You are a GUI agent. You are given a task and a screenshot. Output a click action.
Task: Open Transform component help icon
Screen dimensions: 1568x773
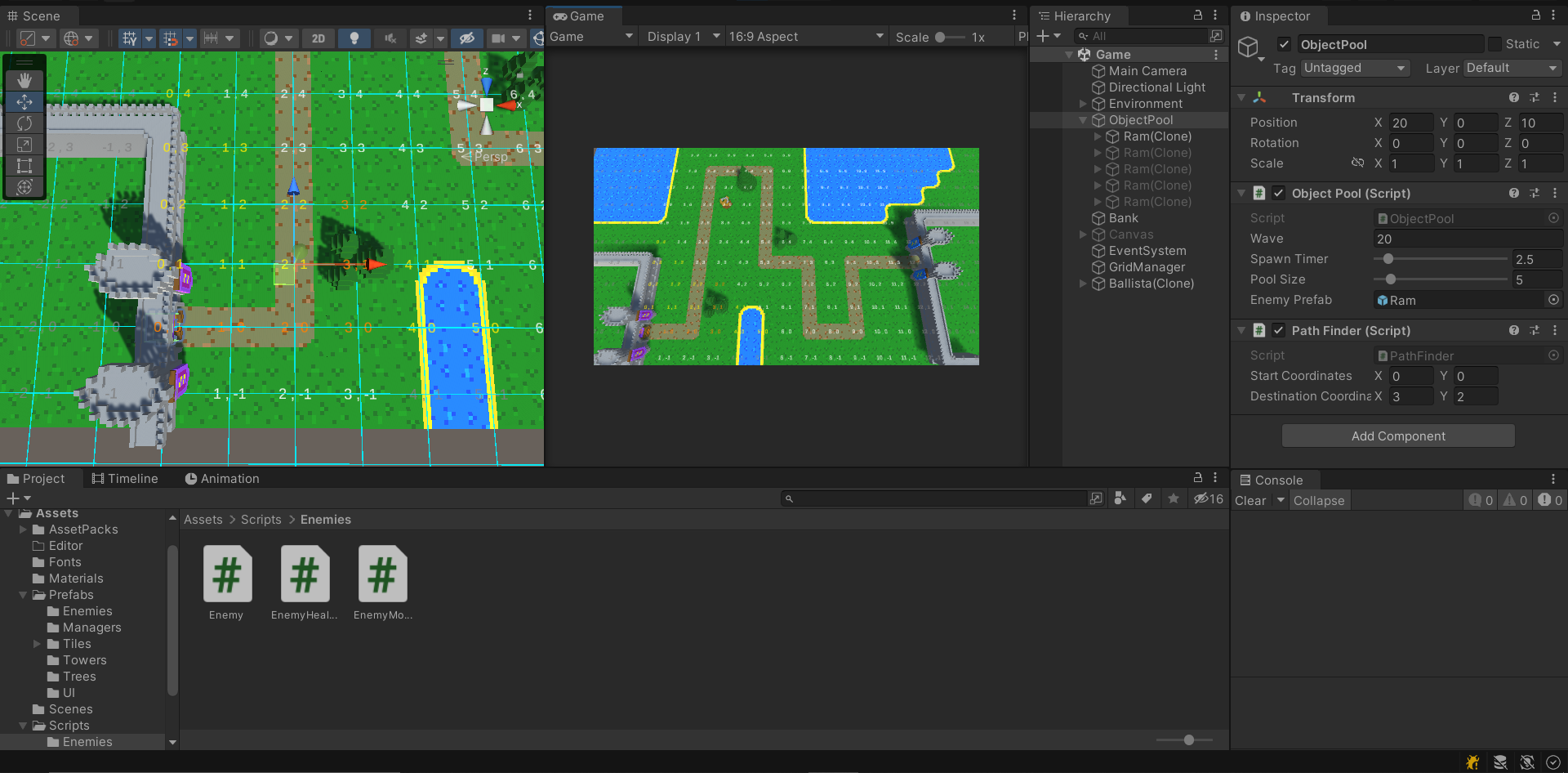[1514, 97]
